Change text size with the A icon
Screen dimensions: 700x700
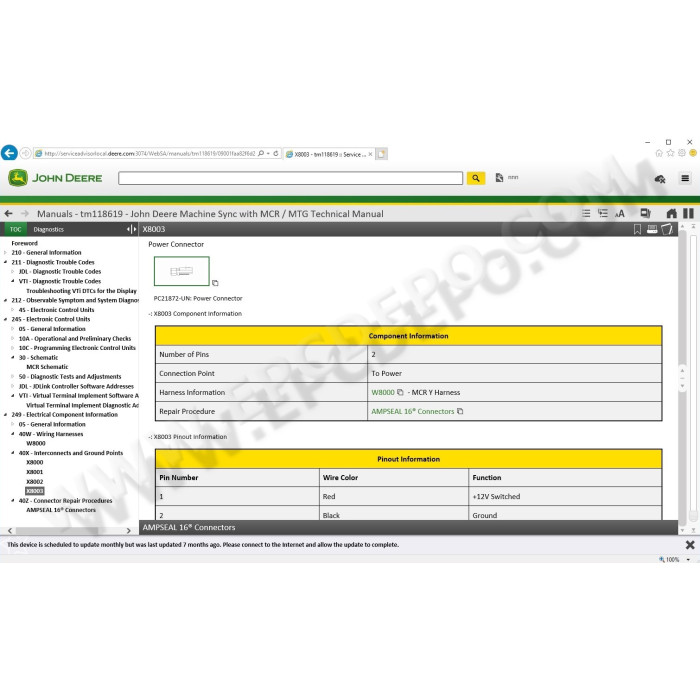pos(620,214)
